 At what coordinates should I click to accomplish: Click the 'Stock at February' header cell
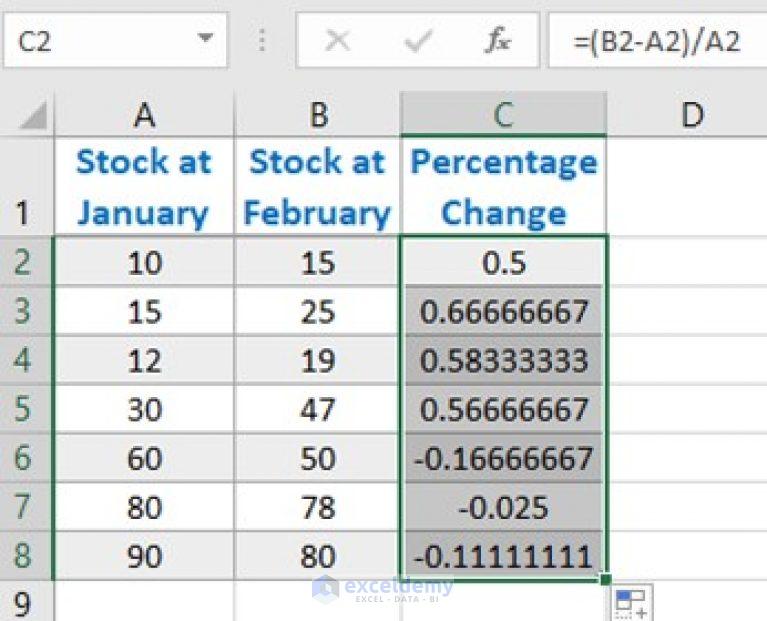317,186
